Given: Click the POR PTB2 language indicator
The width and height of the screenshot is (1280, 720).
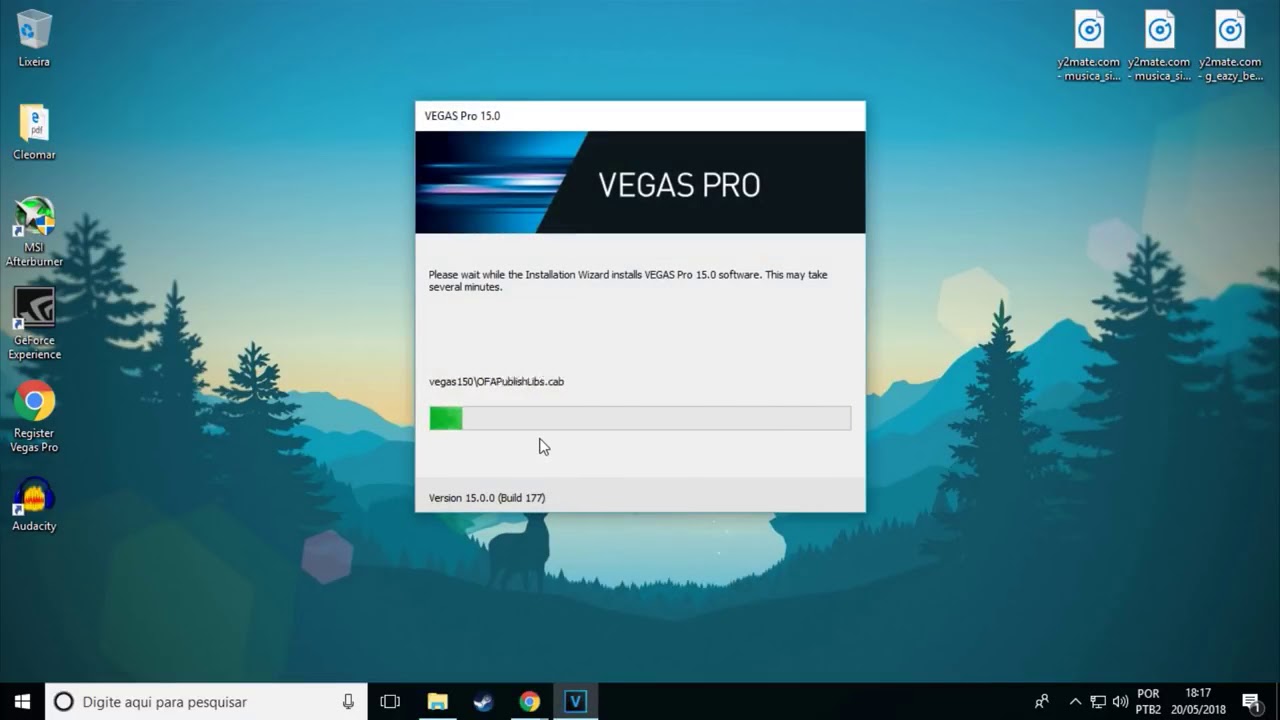Looking at the screenshot, I should click(1148, 702).
